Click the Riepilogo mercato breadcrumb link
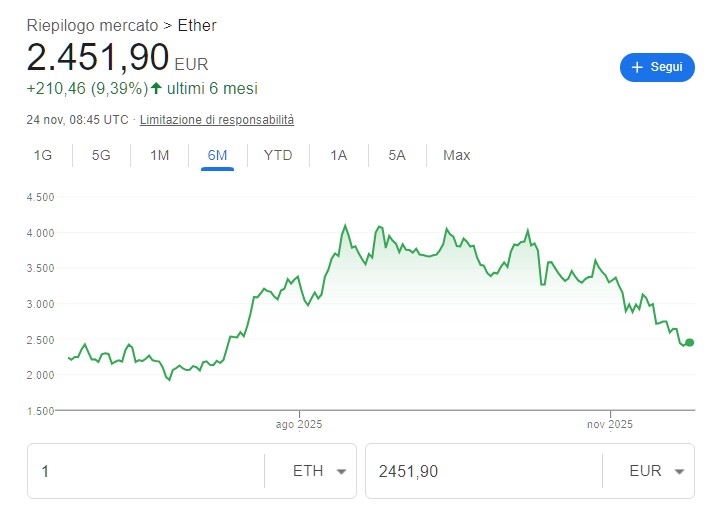Screen dimensions: 722x512 click(92, 25)
